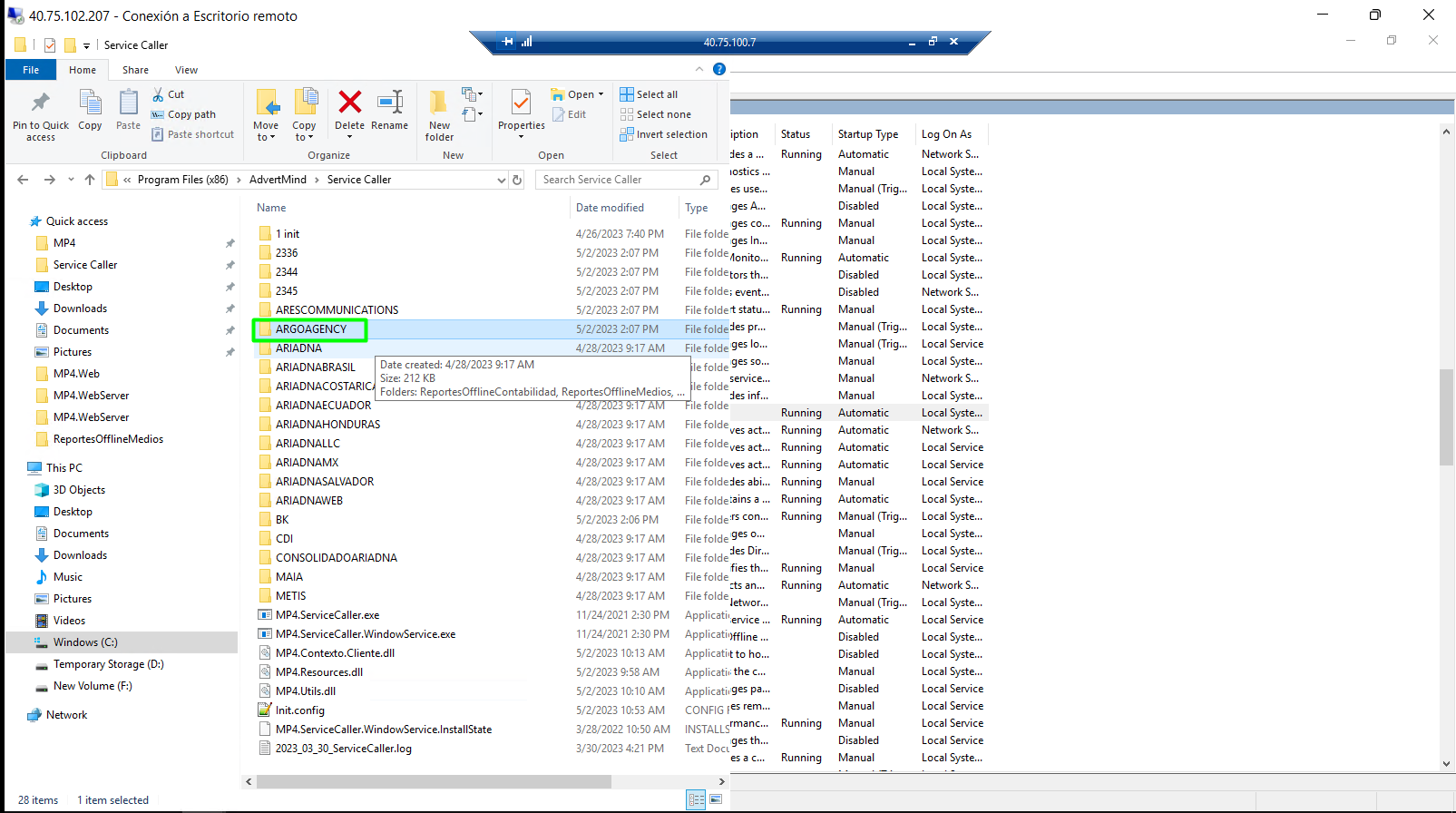Open the Delete options dropdown arrow
The image size is (1456, 813).
point(349,137)
